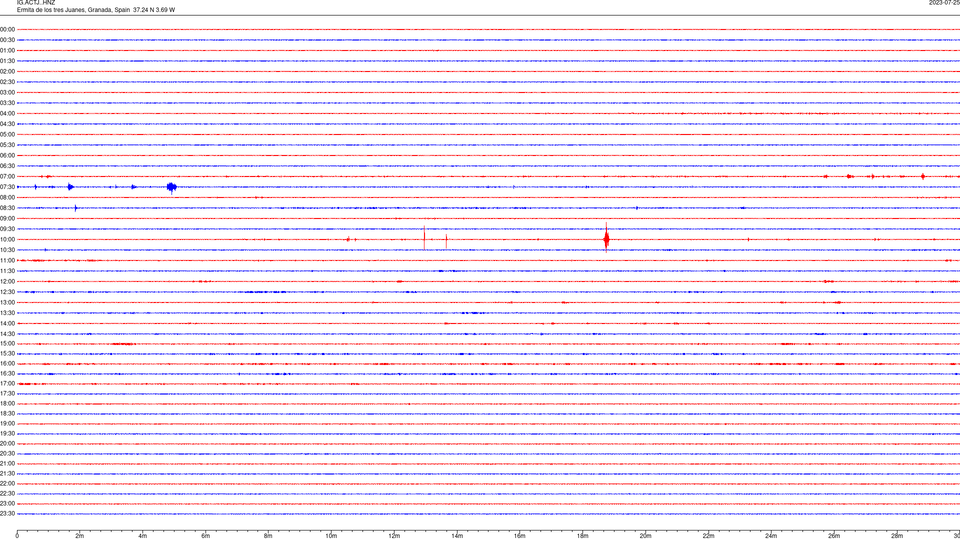Select the 28m tick label on minute axis
This screenshot has height=540, width=960.
[897, 536]
